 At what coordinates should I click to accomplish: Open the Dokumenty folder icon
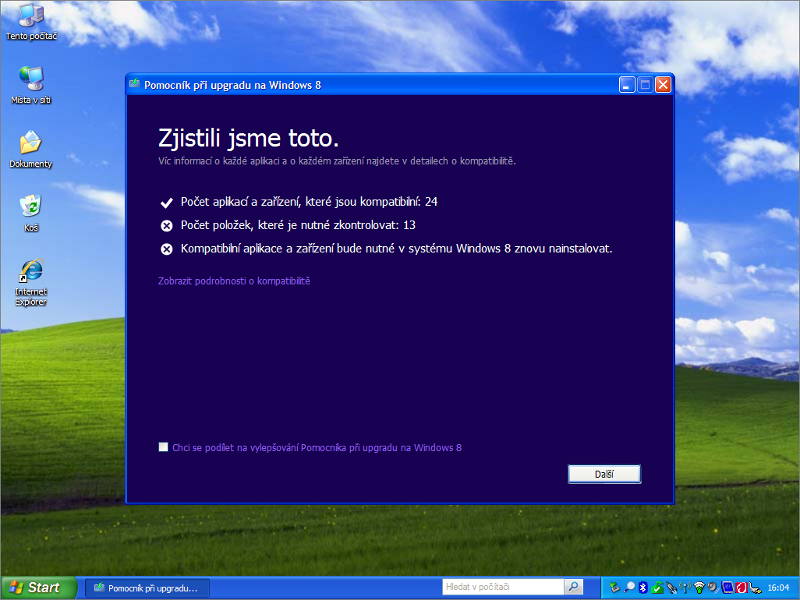[31, 149]
